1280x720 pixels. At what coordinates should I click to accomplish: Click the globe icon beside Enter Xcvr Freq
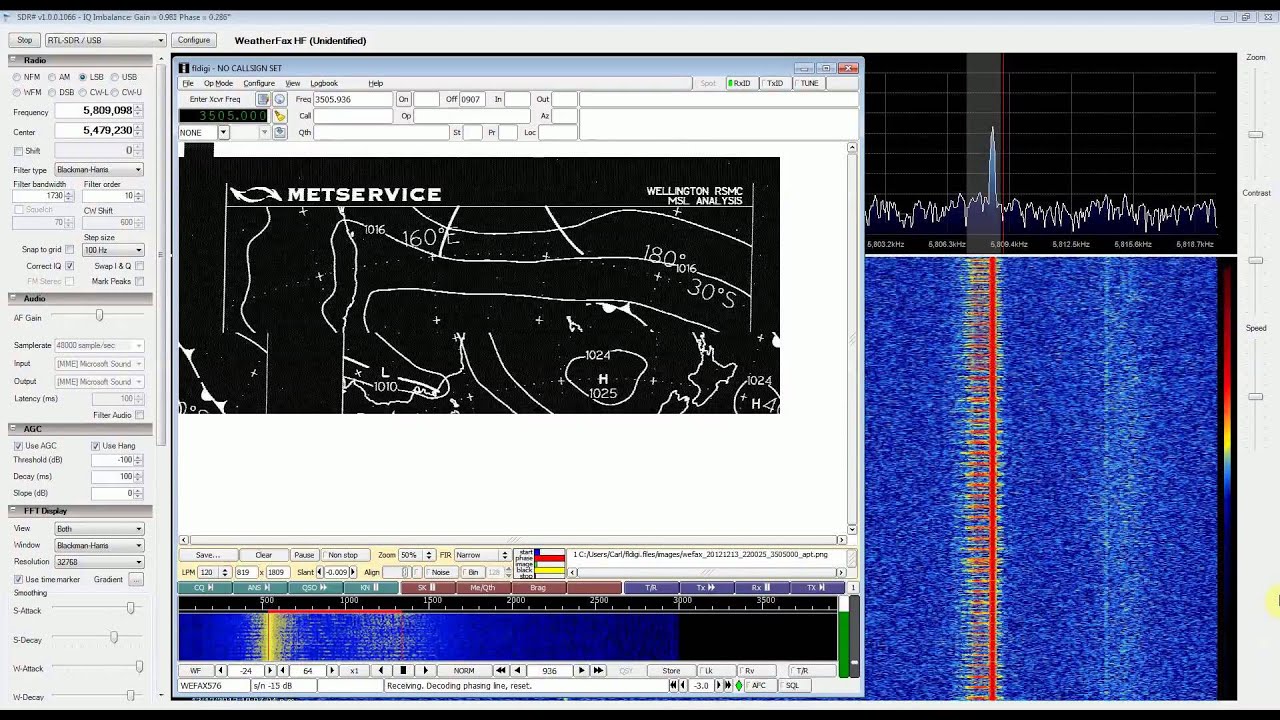click(280, 99)
